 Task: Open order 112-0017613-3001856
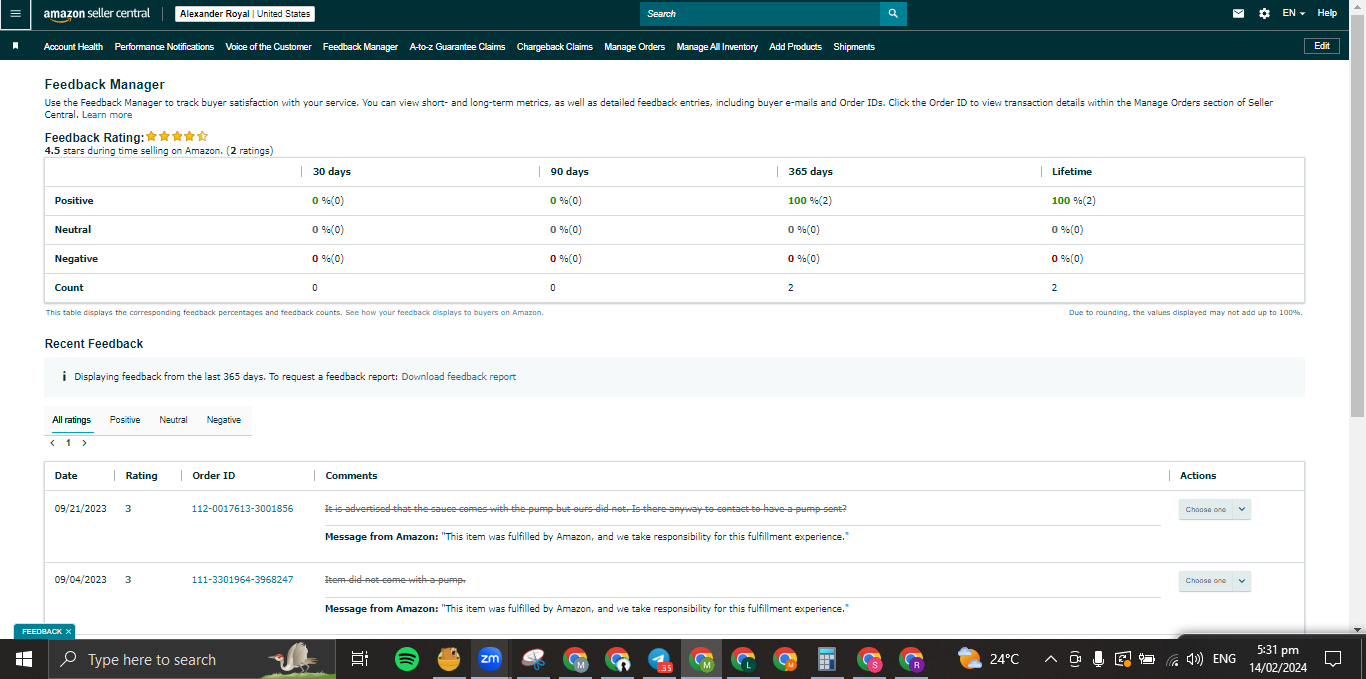[242, 509]
